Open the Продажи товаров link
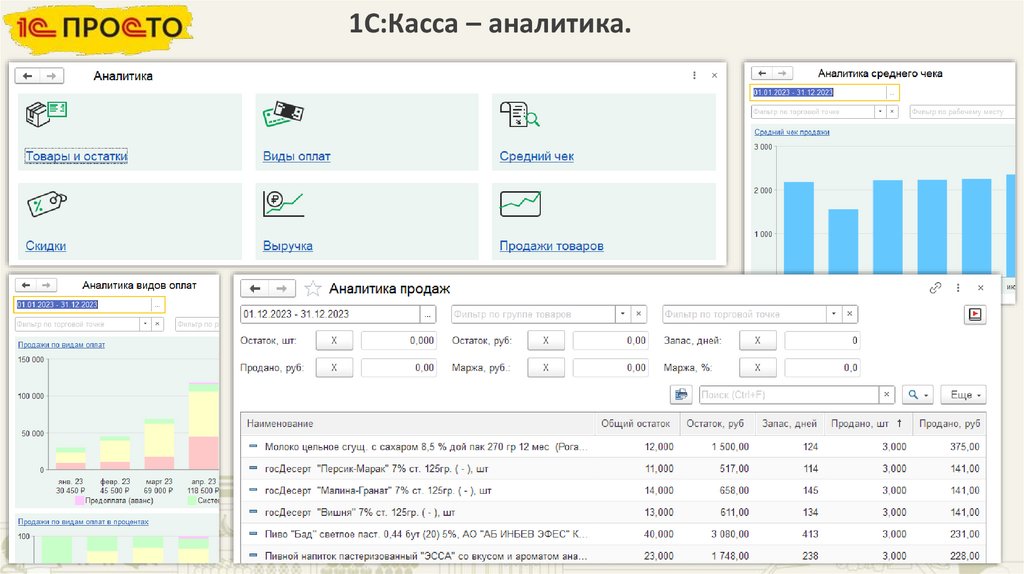Screen dimensions: 1024x574 click(x=551, y=246)
